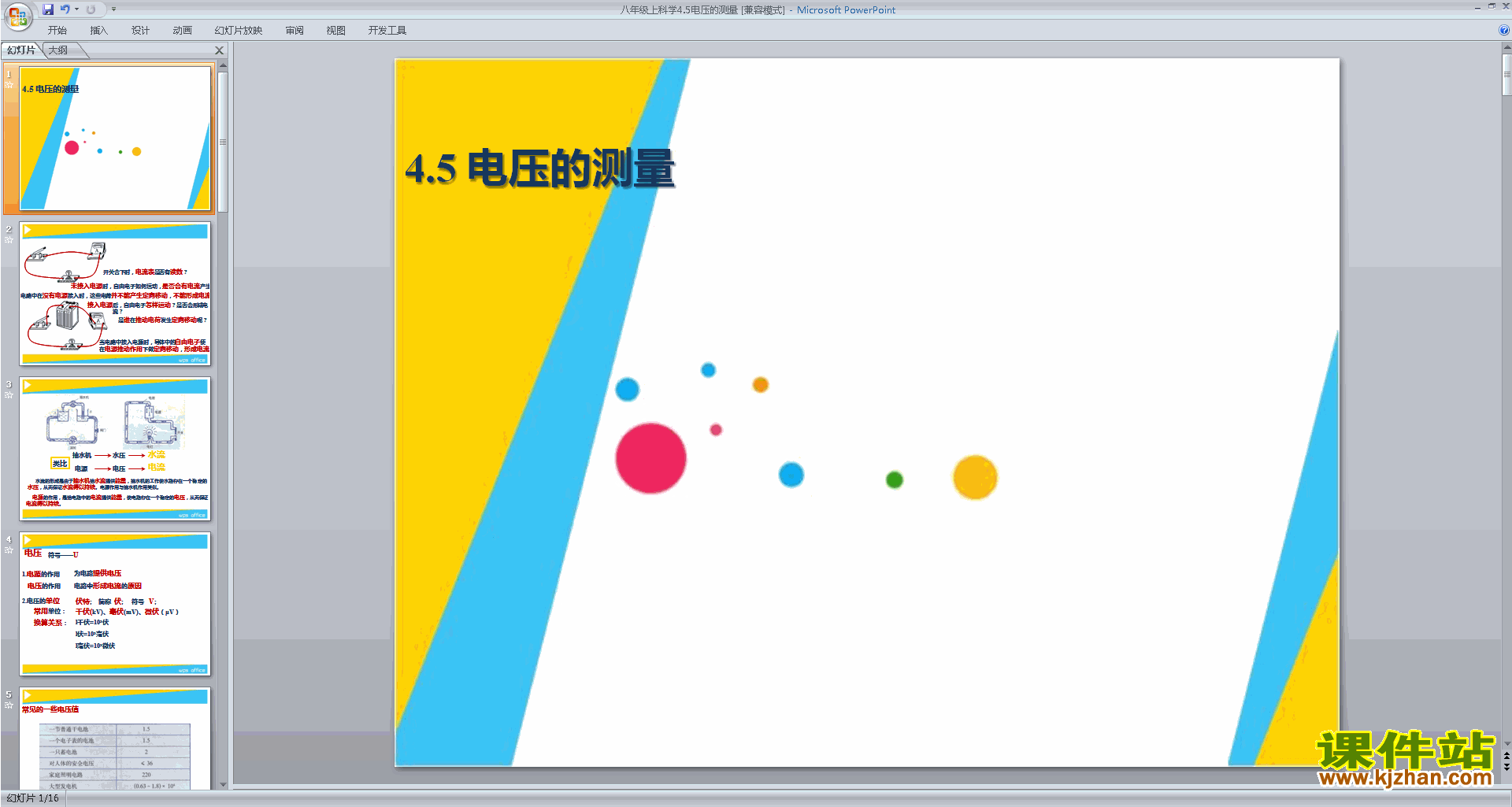Open the 视图 ribbon tab
Image resolution: width=1512 pixels, height=807 pixels.
(x=336, y=31)
